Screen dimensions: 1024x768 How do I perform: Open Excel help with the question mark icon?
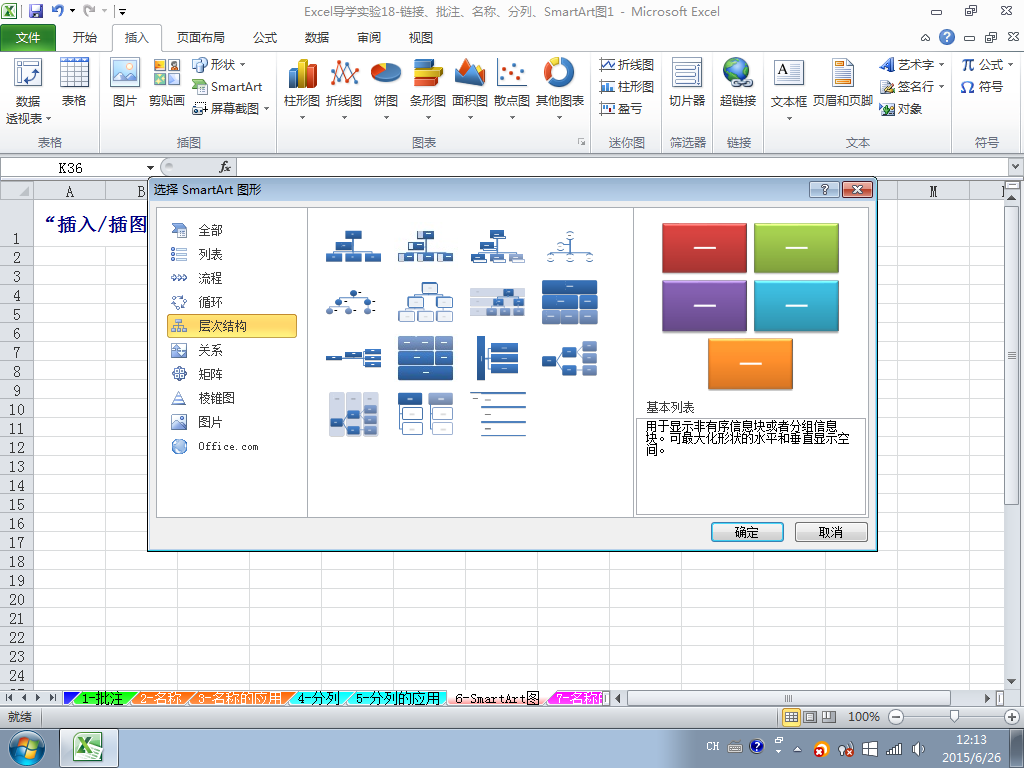pos(947,37)
